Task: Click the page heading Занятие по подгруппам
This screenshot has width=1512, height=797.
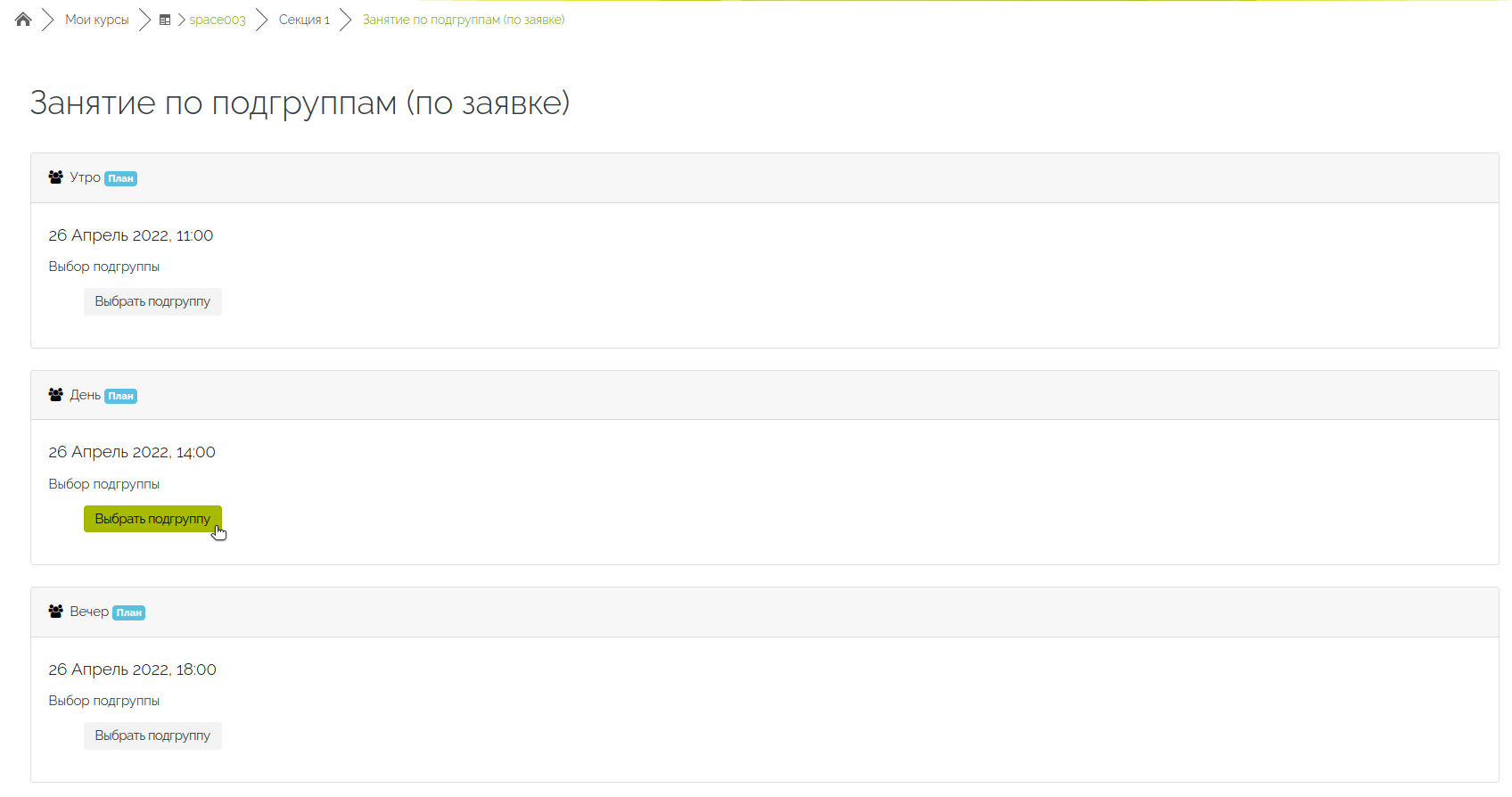Action: coord(300,103)
